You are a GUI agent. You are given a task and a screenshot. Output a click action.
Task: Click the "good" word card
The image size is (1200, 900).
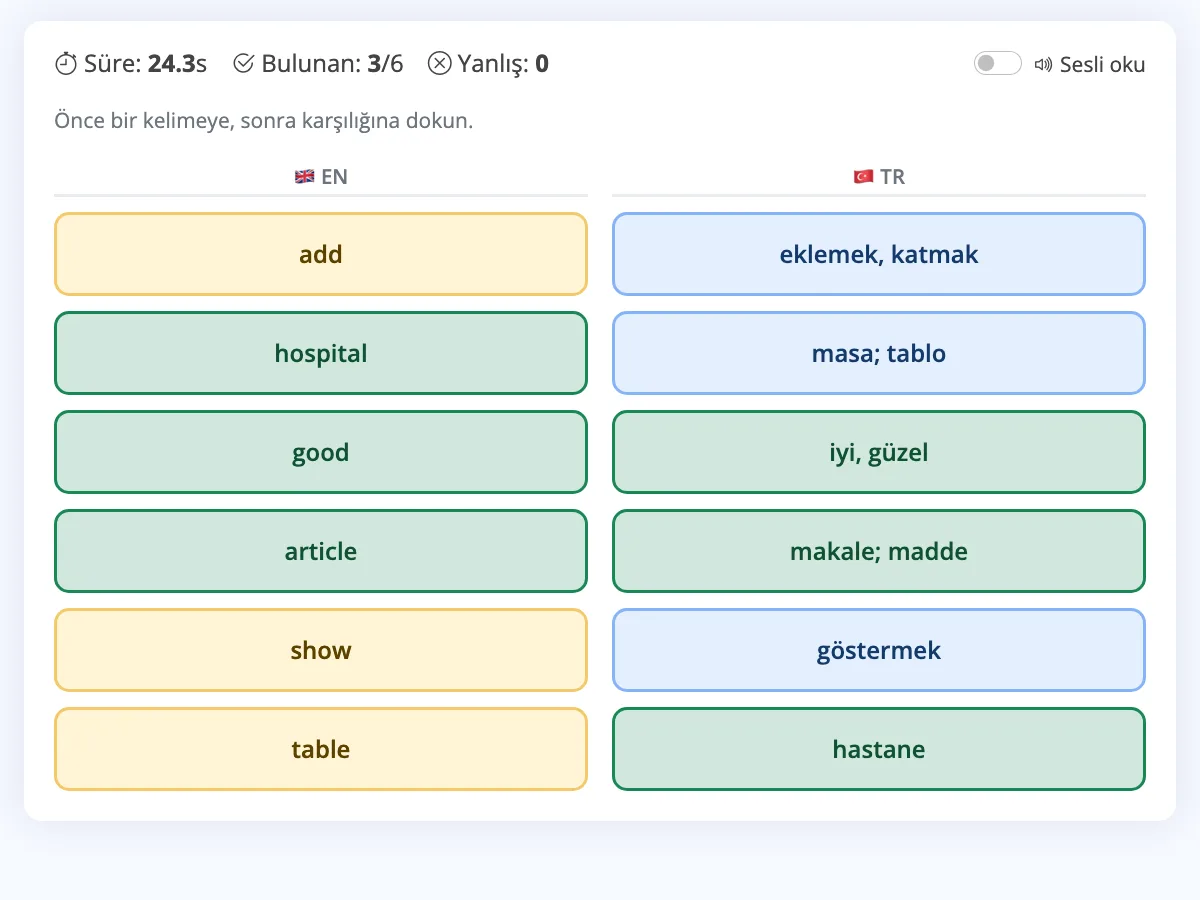point(321,452)
